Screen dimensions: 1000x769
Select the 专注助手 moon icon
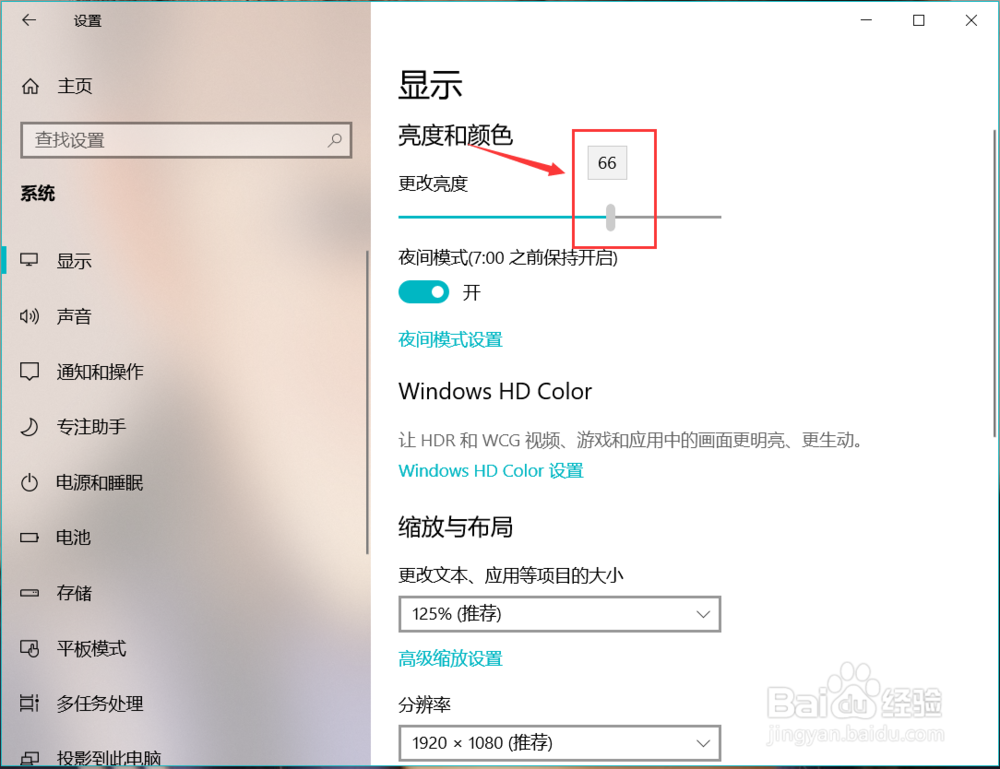click(29, 427)
